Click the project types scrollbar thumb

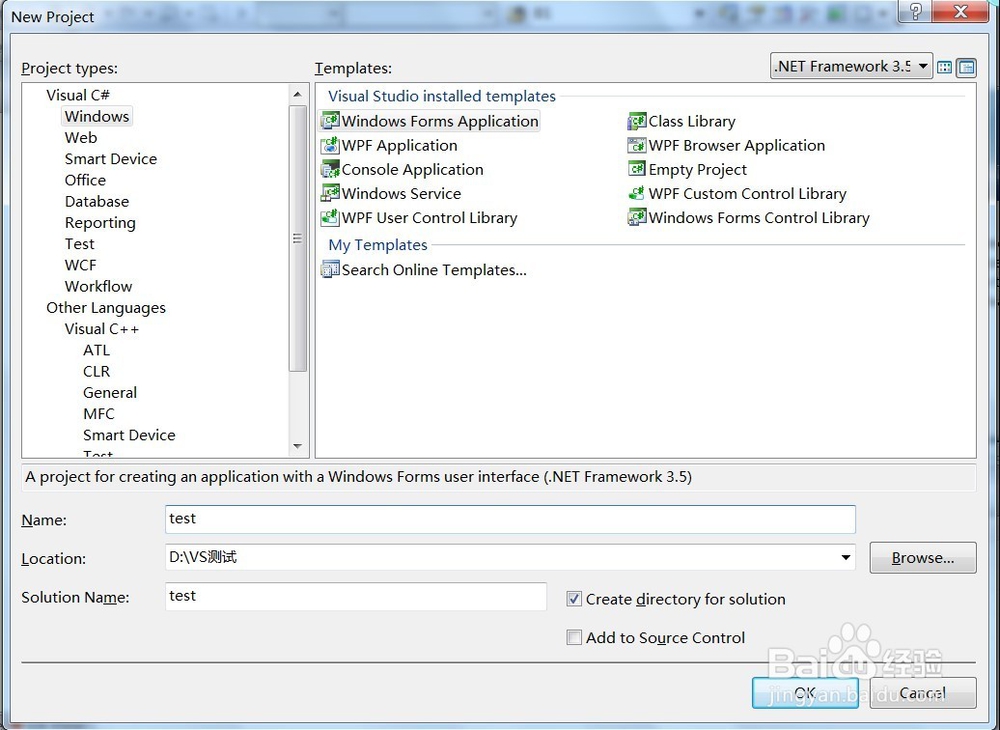[297, 238]
